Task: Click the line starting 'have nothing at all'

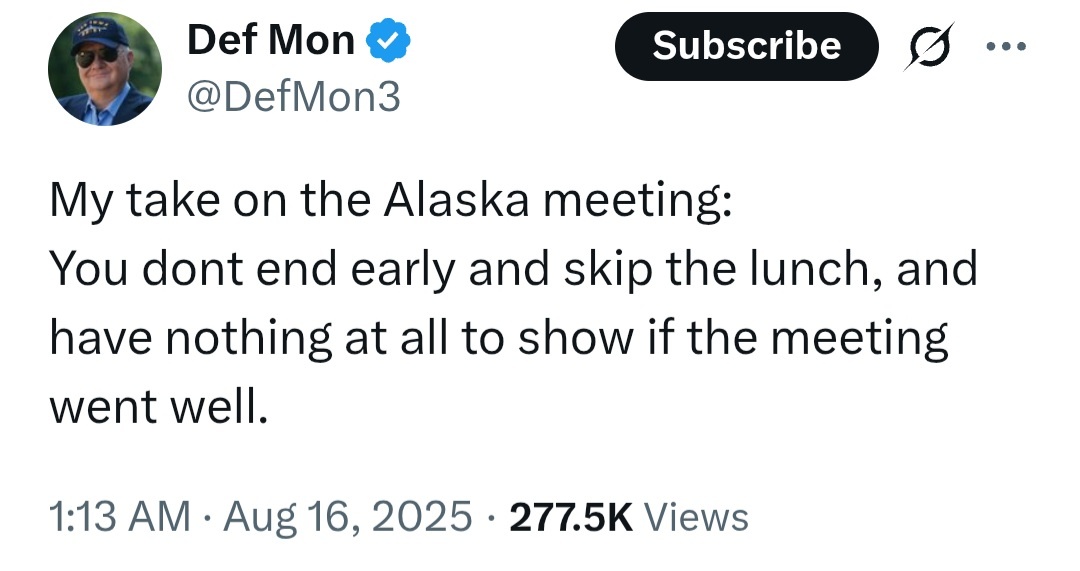Action: (x=498, y=338)
